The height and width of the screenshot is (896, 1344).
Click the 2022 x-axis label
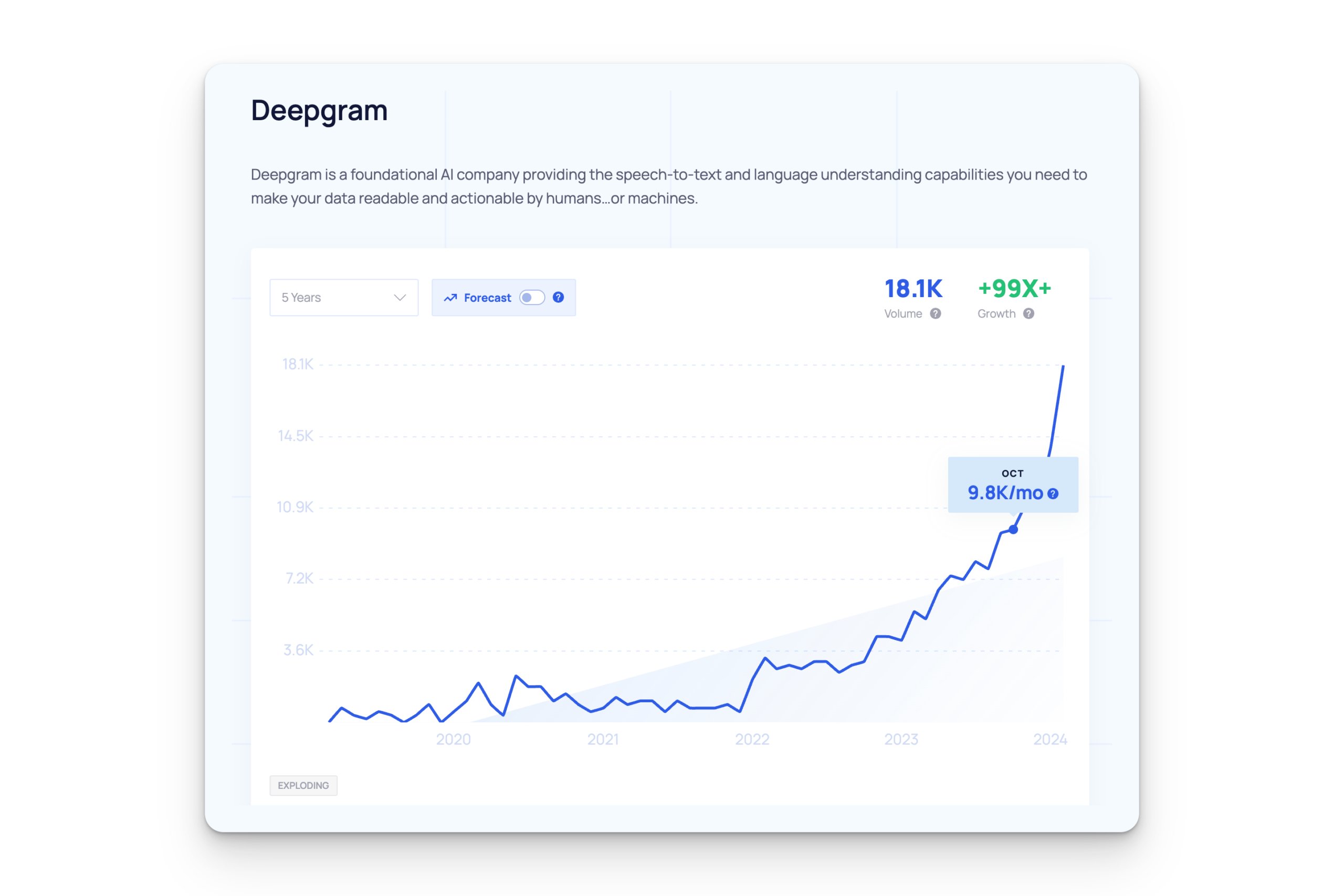coord(752,740)
